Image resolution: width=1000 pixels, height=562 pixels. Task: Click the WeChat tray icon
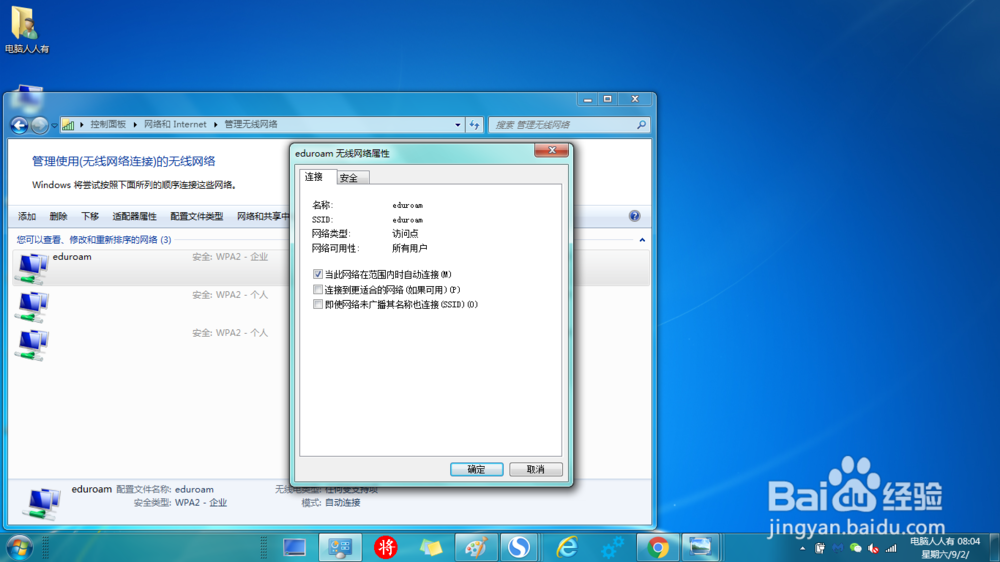855,549
